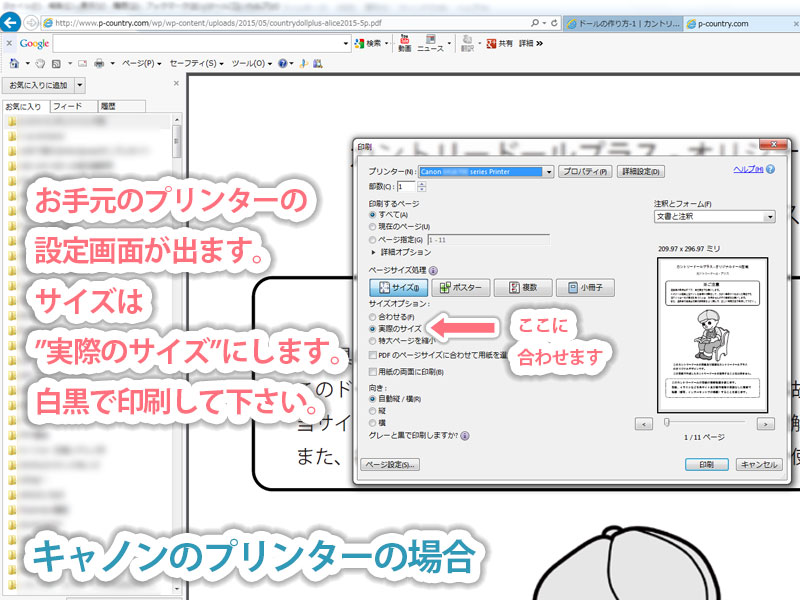Viewport: 800px width, 600px height.
Task: Switch to the p-country.com browser tab
Action: coord(741,23)
